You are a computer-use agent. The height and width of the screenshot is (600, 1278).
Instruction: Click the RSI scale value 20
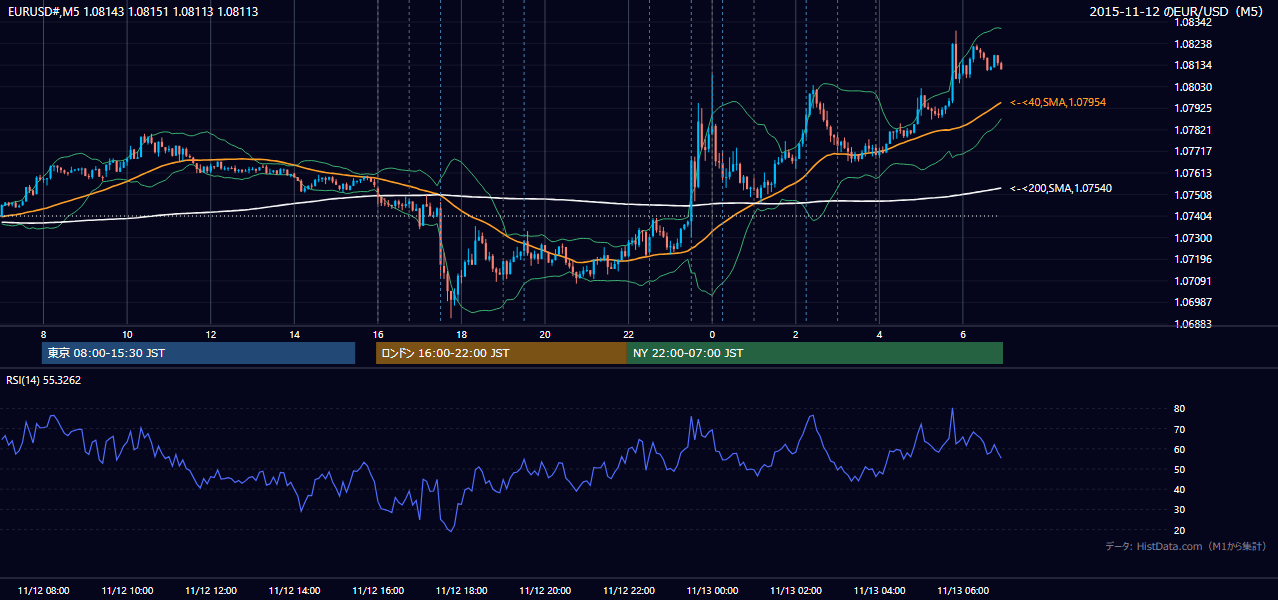1180,530
